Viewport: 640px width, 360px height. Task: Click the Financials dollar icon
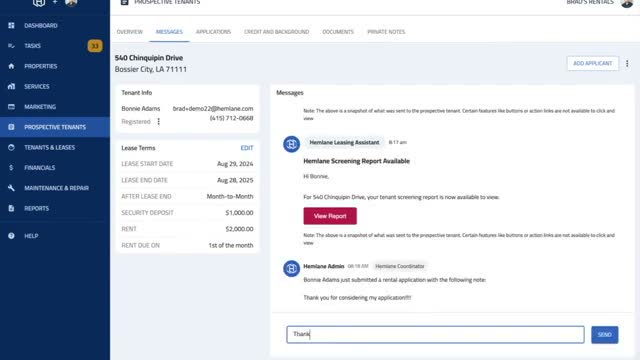point(11,168)
